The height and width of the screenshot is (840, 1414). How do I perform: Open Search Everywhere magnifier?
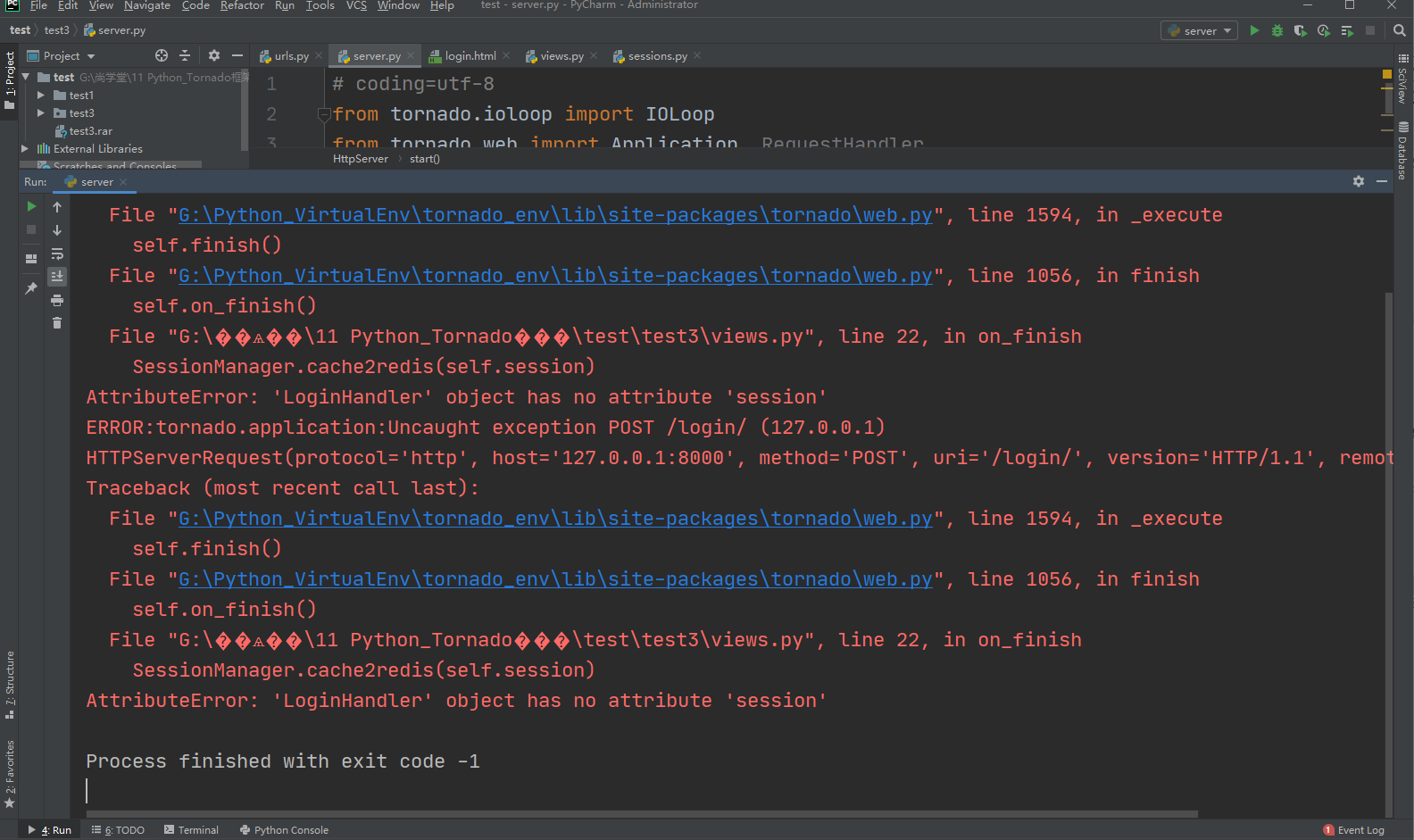click(x=1399, y=30)
